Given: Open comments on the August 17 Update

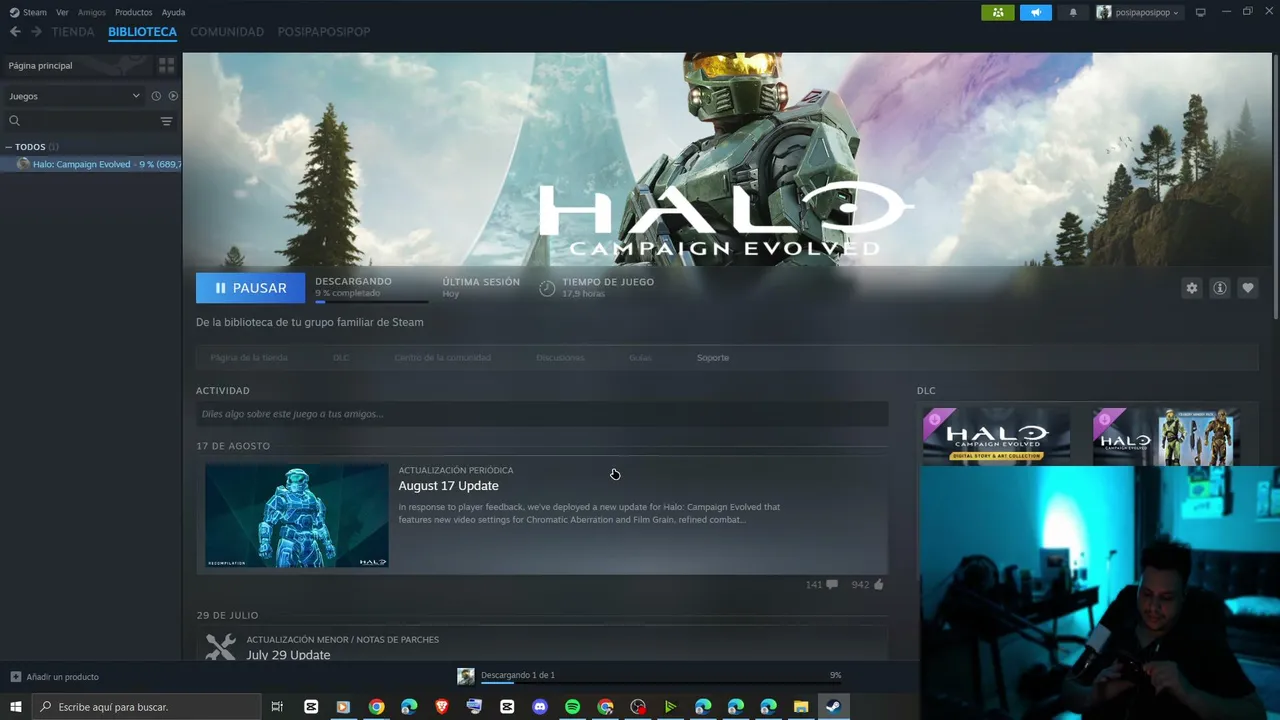Looking at the screenshot, I should click(x=832, y=584).
